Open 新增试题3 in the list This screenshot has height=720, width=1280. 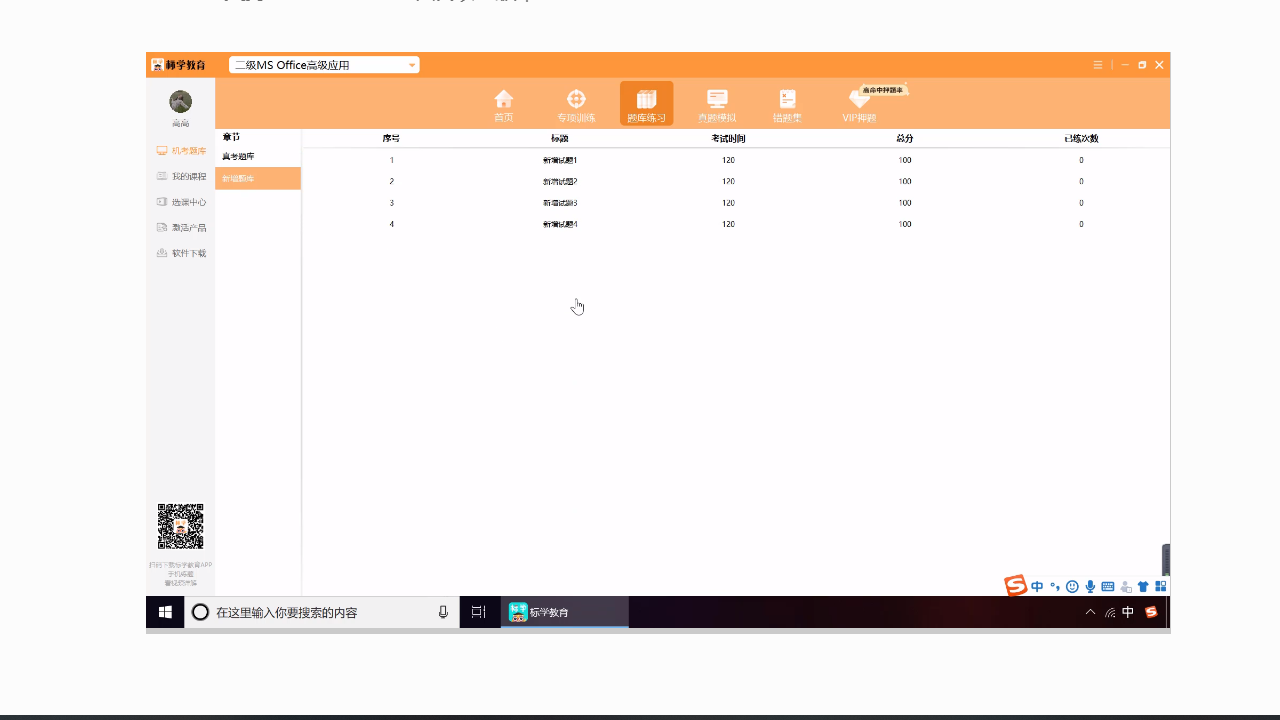click(560, 203)
